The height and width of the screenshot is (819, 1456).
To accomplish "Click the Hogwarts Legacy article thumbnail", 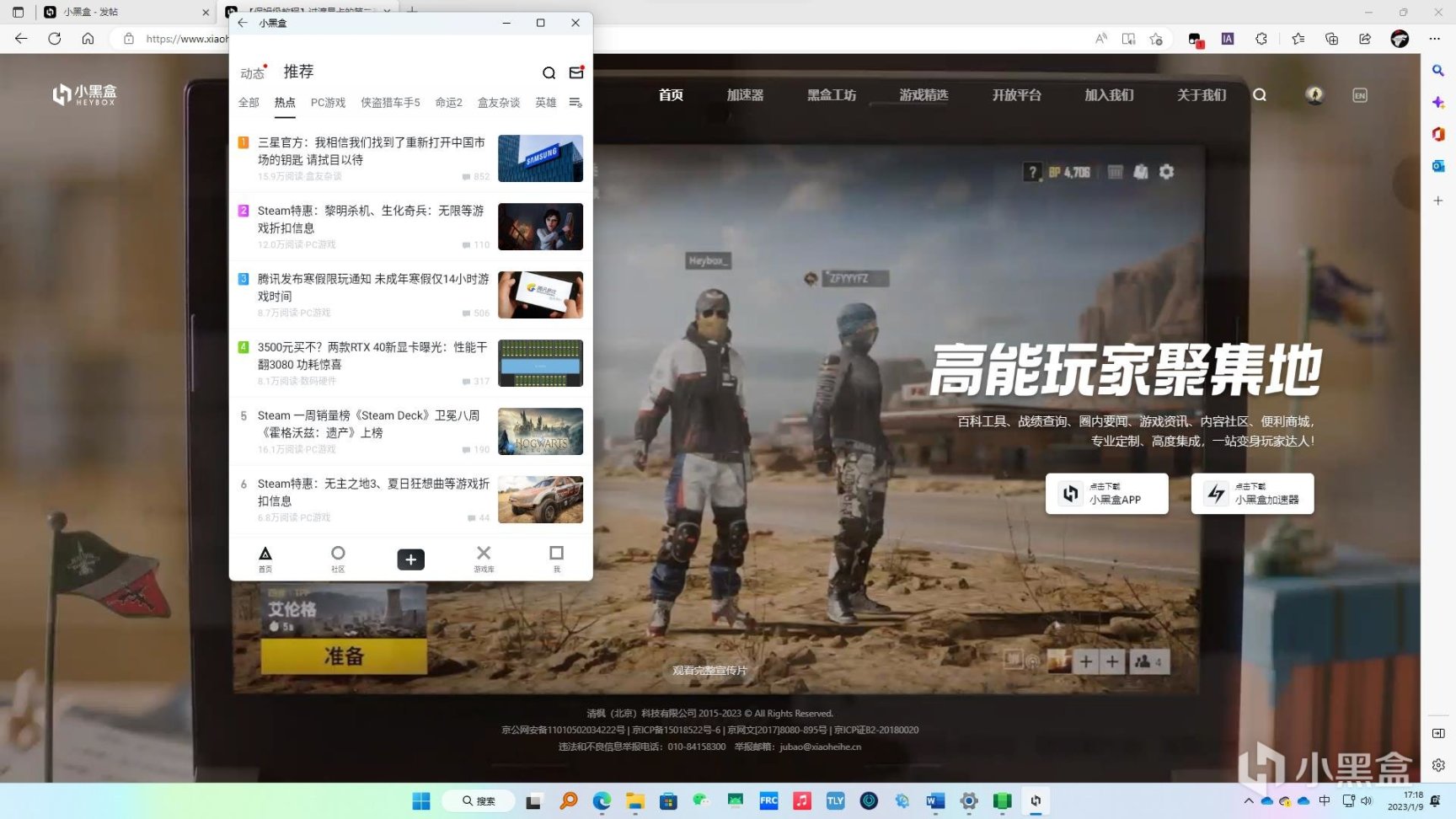I will click(540, 431).
